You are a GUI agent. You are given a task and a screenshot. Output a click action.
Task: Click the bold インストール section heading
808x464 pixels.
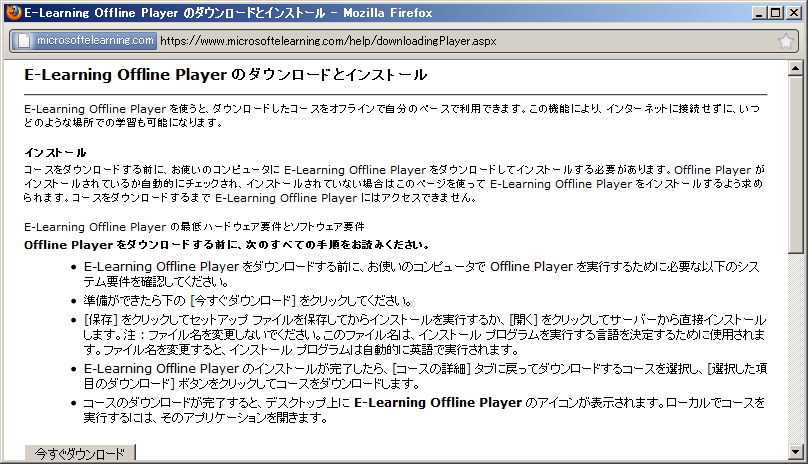pyautogui.click(x=55, y=153)
